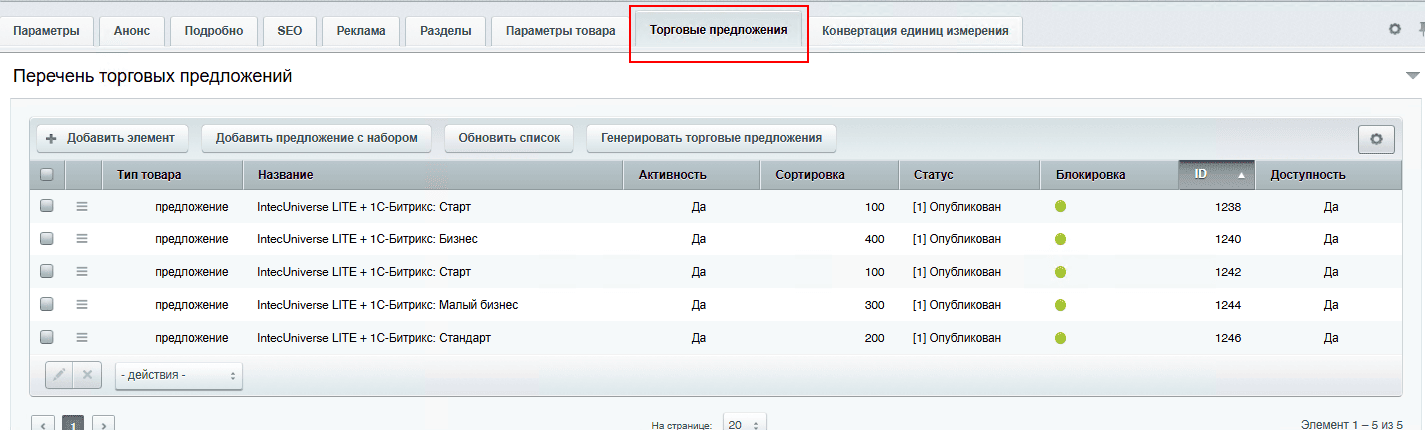Screen dimensions: 1425x430
Task: Toggle the select-all checkbox in header
Action: (x=46, y=174)
